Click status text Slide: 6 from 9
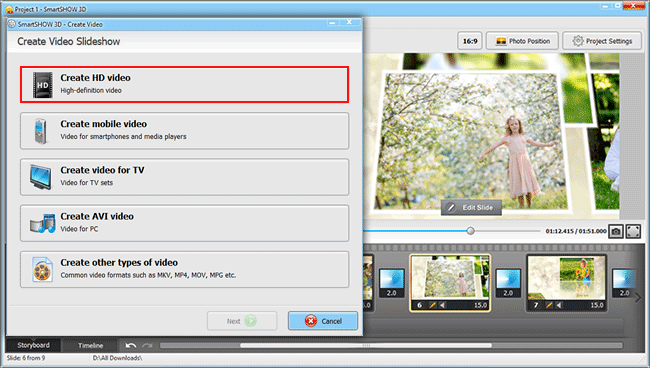The width and height of the screenshot is (650, 368). tap(26, 358)
